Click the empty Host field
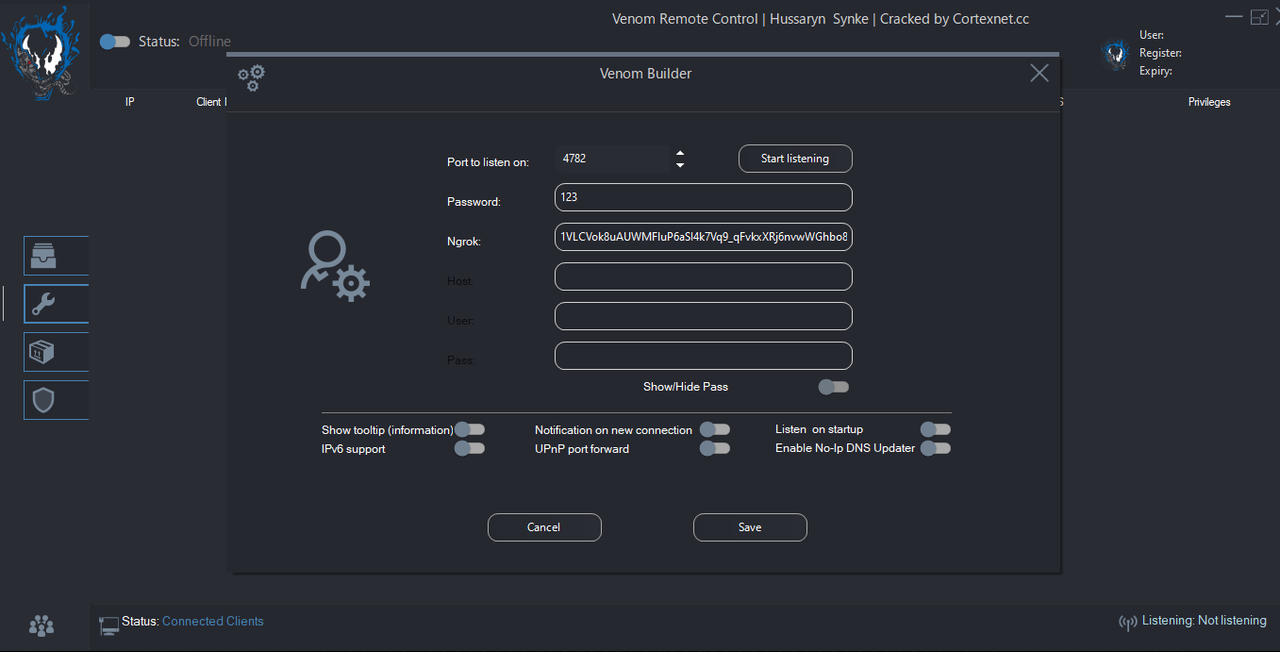Screen dimensions: 1280x652 (x=704, y=277)
